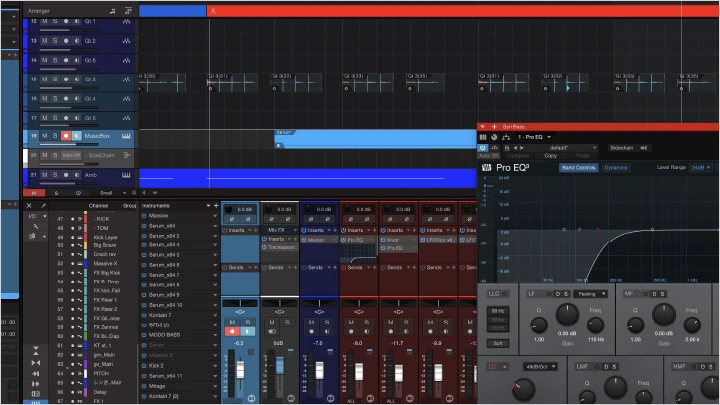Open the Instruments panel dropdown arrow

(x=208, y=206)
